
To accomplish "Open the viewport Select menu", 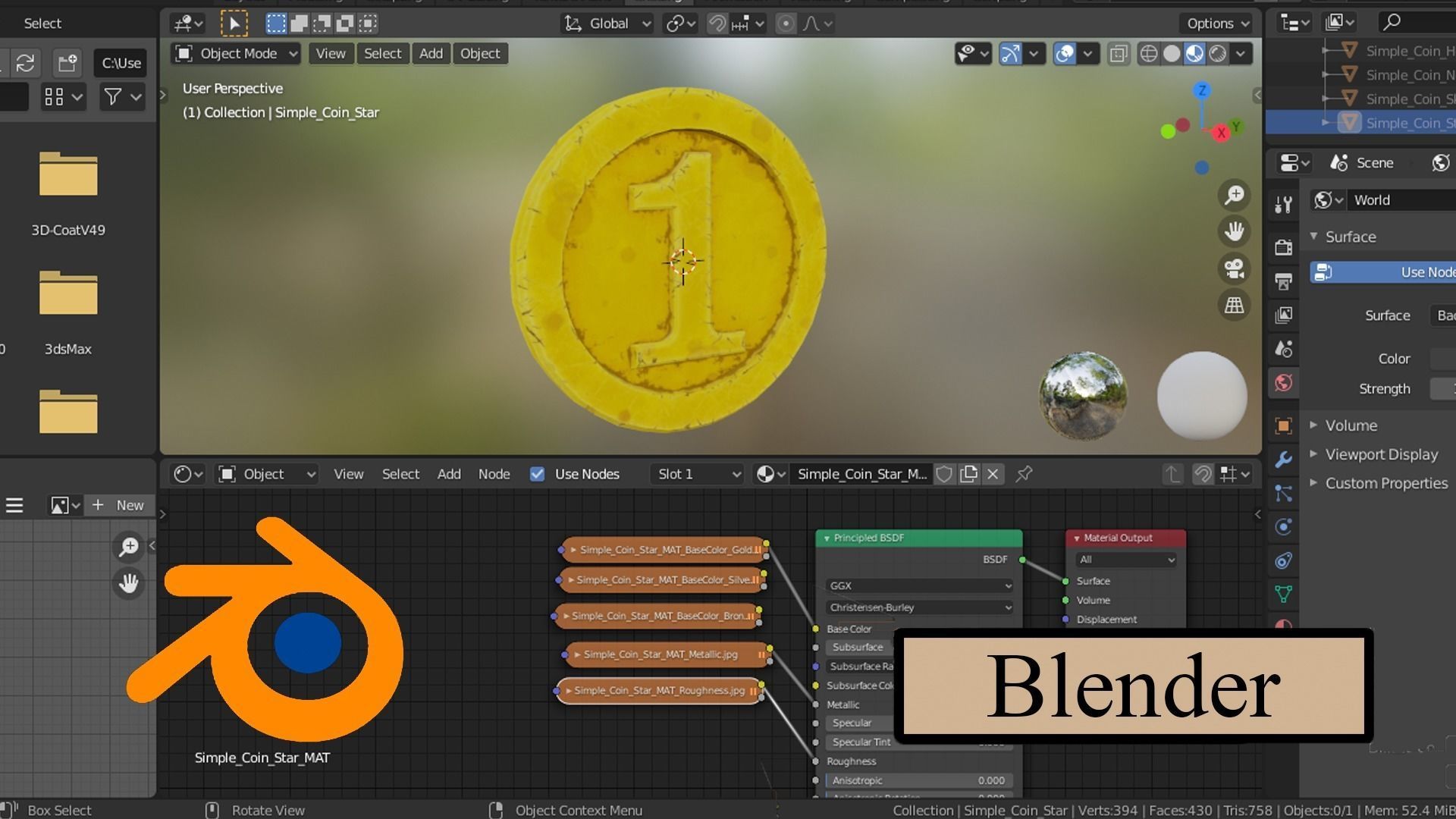I will [382, 54].
